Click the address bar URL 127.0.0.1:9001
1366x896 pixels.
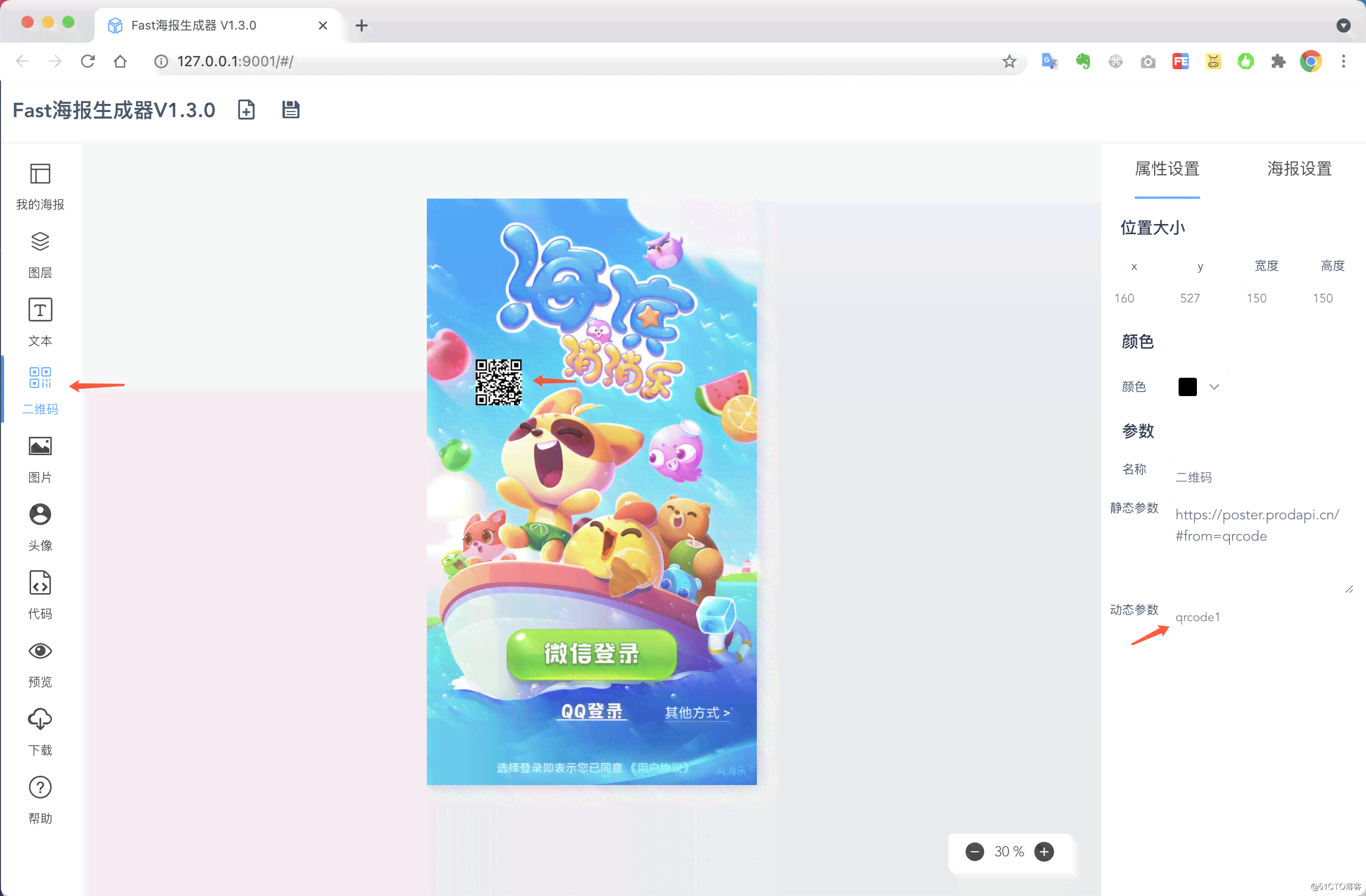pos(235,61)
